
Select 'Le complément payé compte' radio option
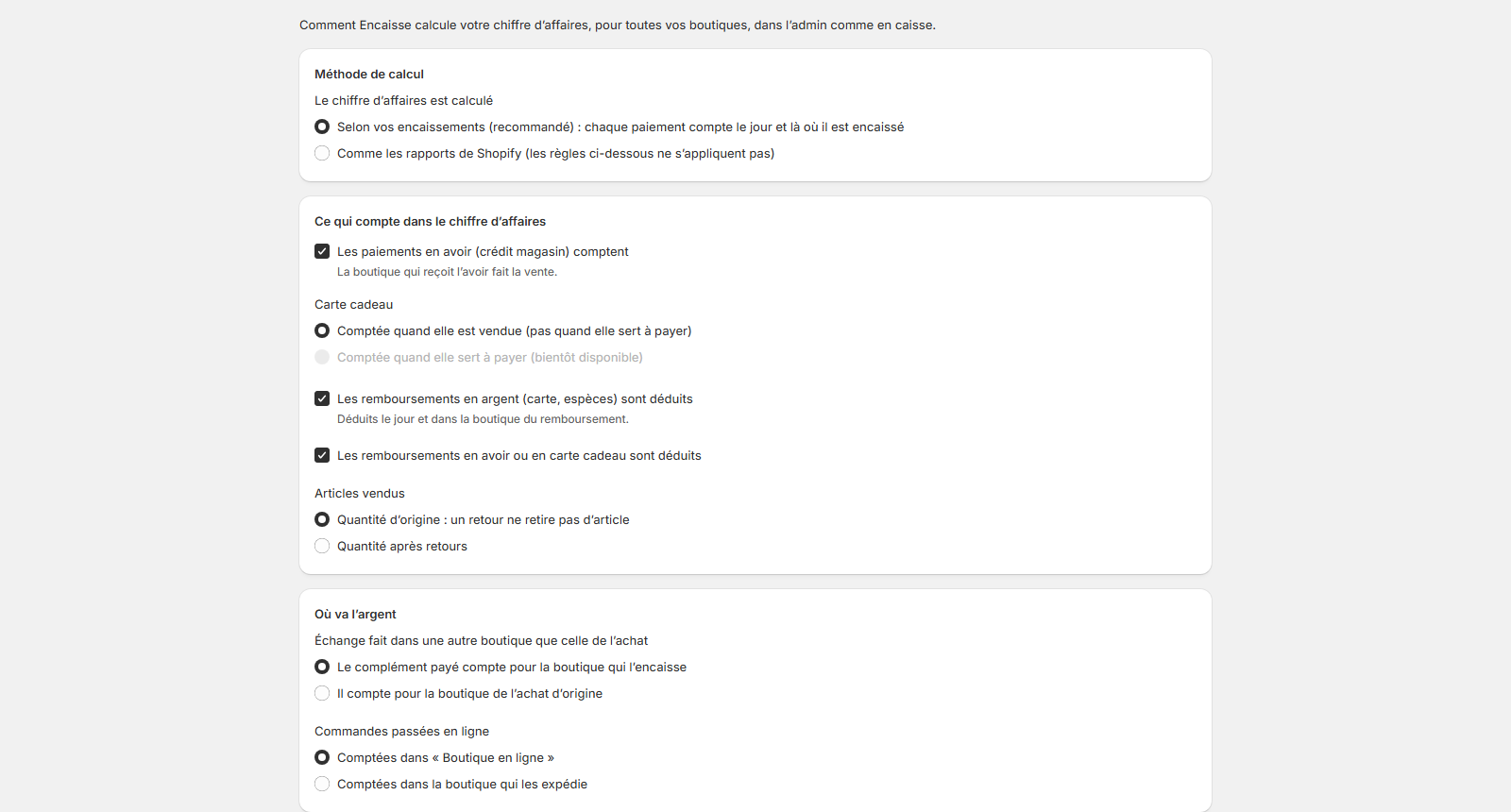[x=322, y=667]
